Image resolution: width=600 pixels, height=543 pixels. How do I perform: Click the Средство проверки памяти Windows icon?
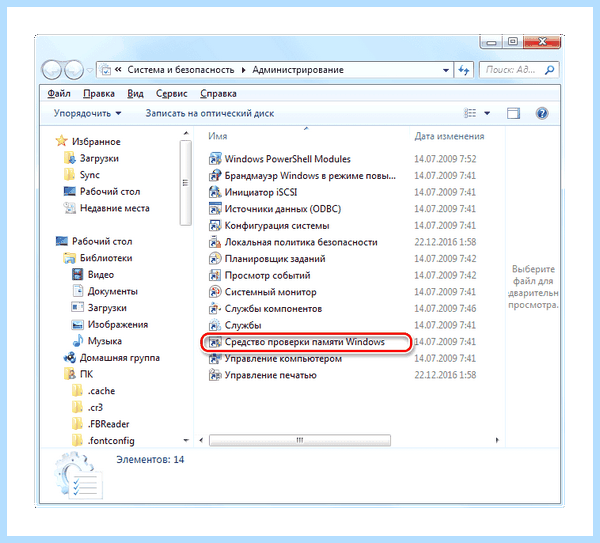click(x=215, y=342)
